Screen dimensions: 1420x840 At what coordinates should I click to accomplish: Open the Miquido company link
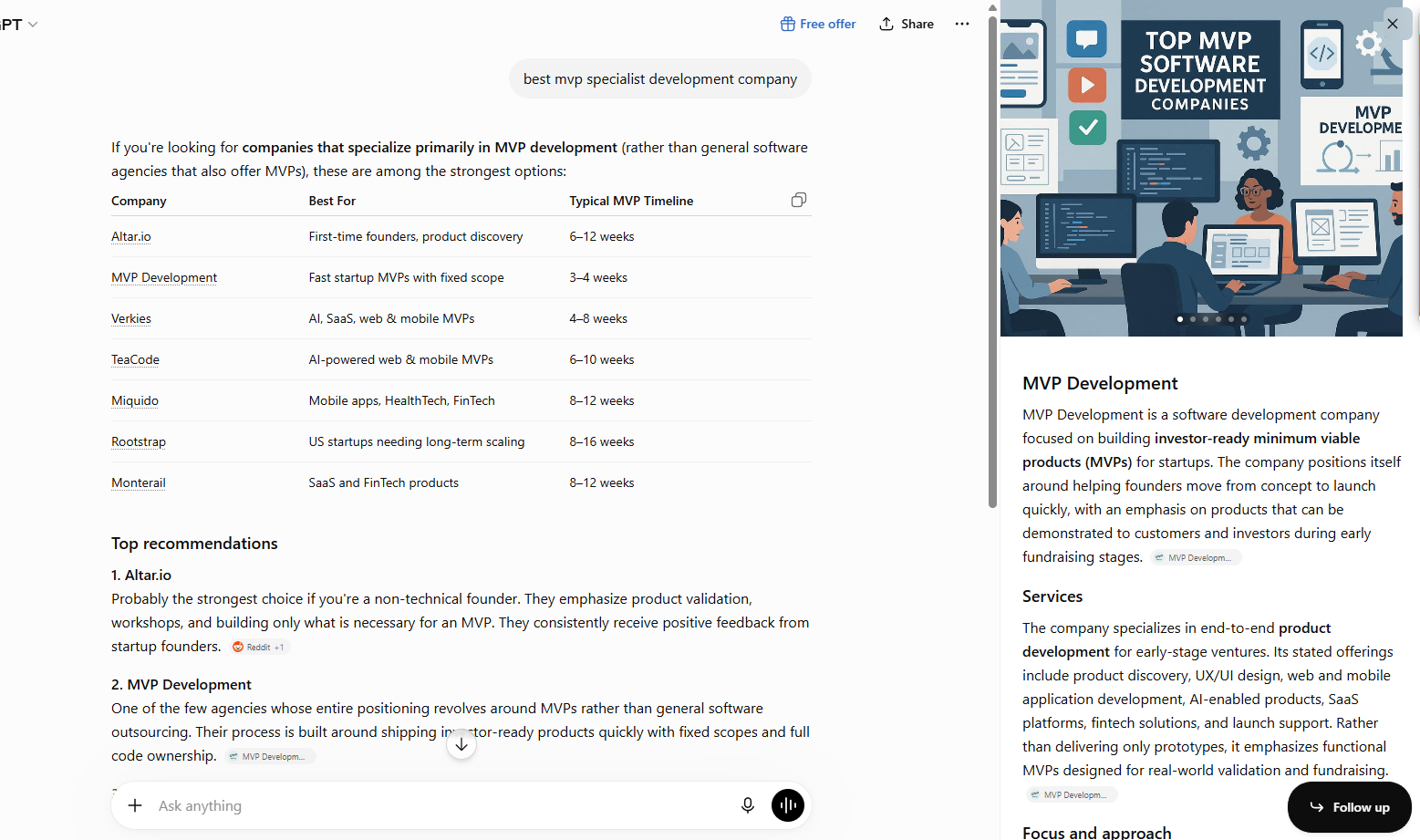tap(135, 400)
